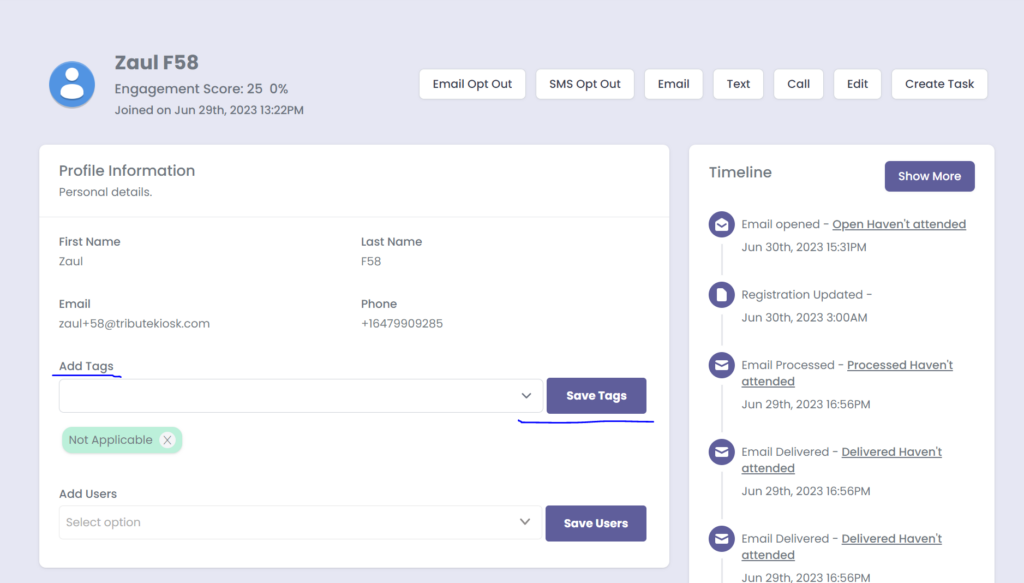Screen dimensions: 1024x583
Task: Open the 'Processed Haven't attended' link
Action: click(x=899, y=366)
